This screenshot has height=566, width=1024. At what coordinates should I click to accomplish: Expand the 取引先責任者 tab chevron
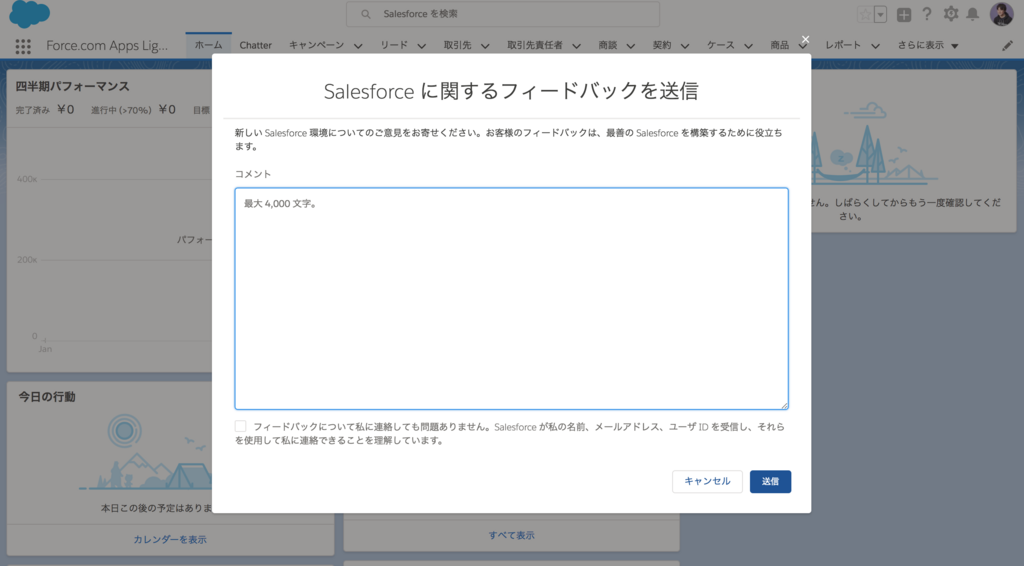576,46
